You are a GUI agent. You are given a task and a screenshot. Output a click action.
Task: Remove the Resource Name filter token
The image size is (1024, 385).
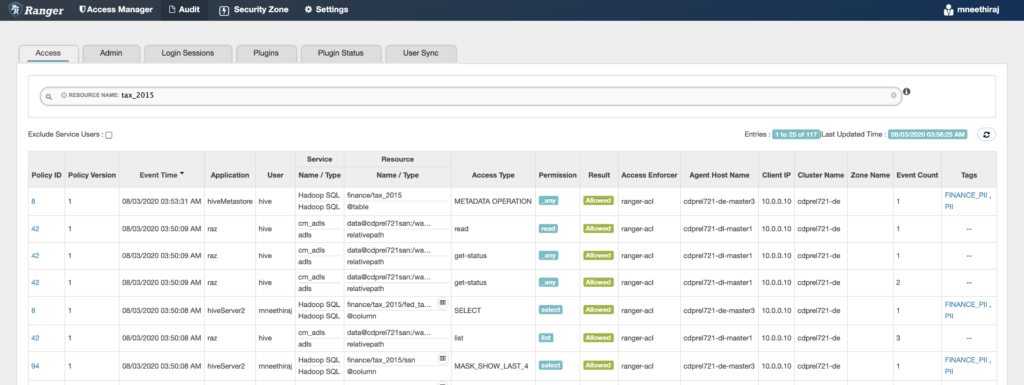tap(63, 95)
